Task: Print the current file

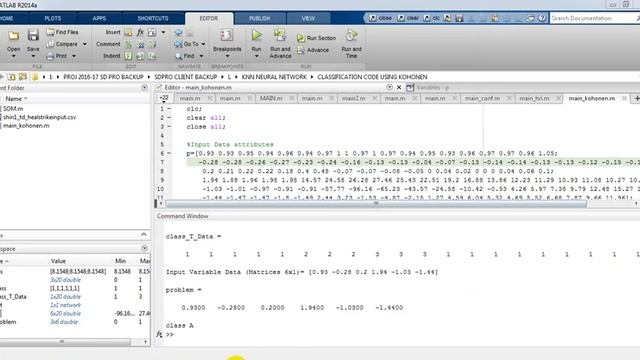Action: click(56, 56)
